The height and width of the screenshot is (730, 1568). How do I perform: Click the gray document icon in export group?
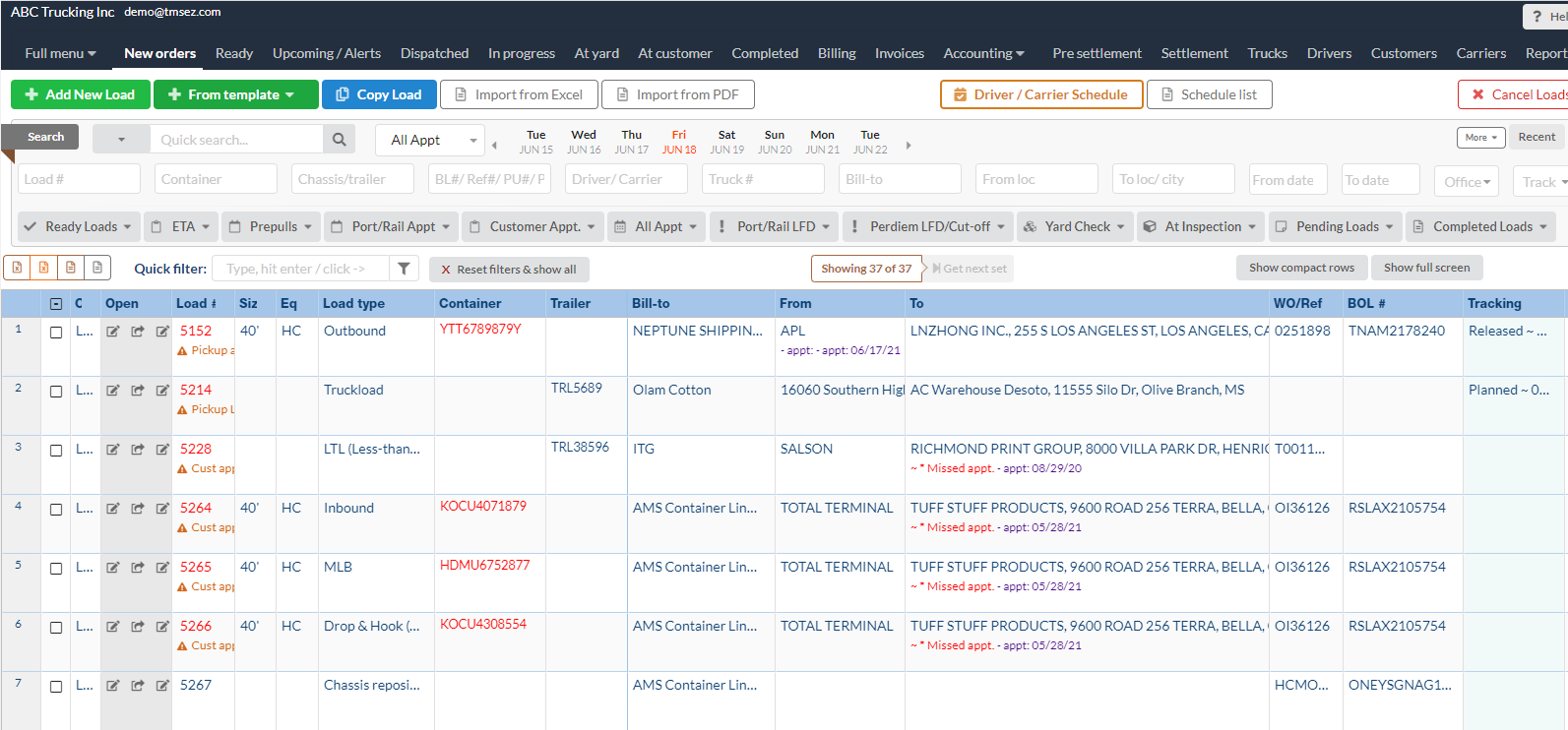click(x=96, y=268)
